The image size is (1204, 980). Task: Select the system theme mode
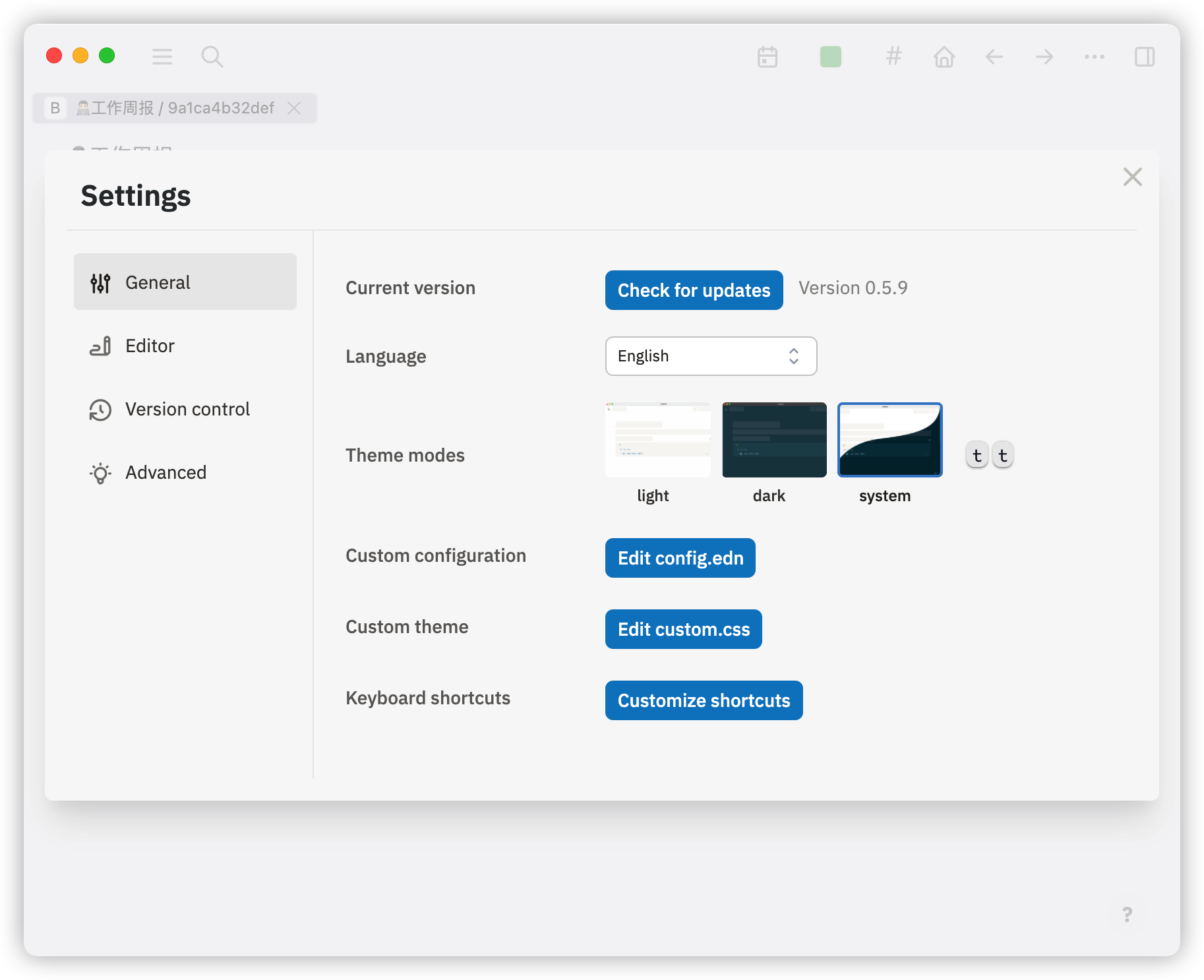[889, 439]
